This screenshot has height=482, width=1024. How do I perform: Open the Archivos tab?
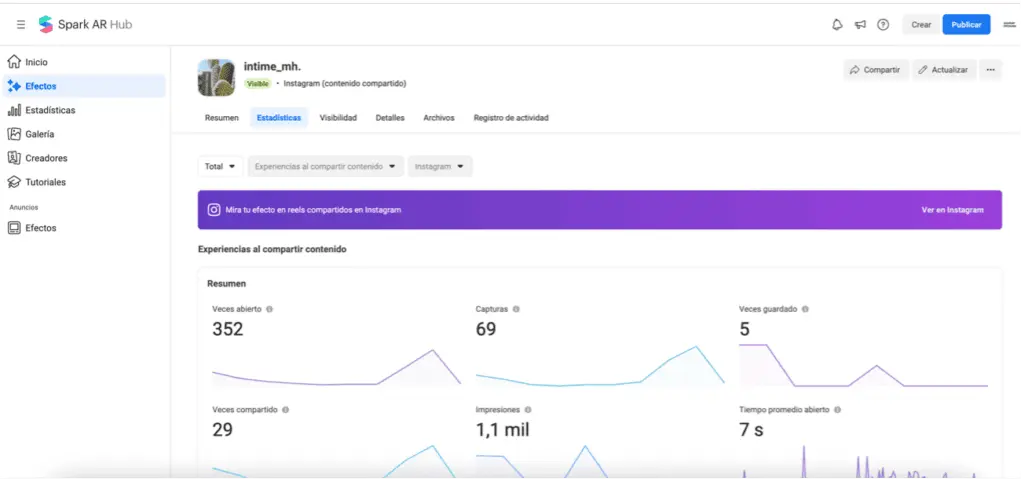click(x=439, y=118)
